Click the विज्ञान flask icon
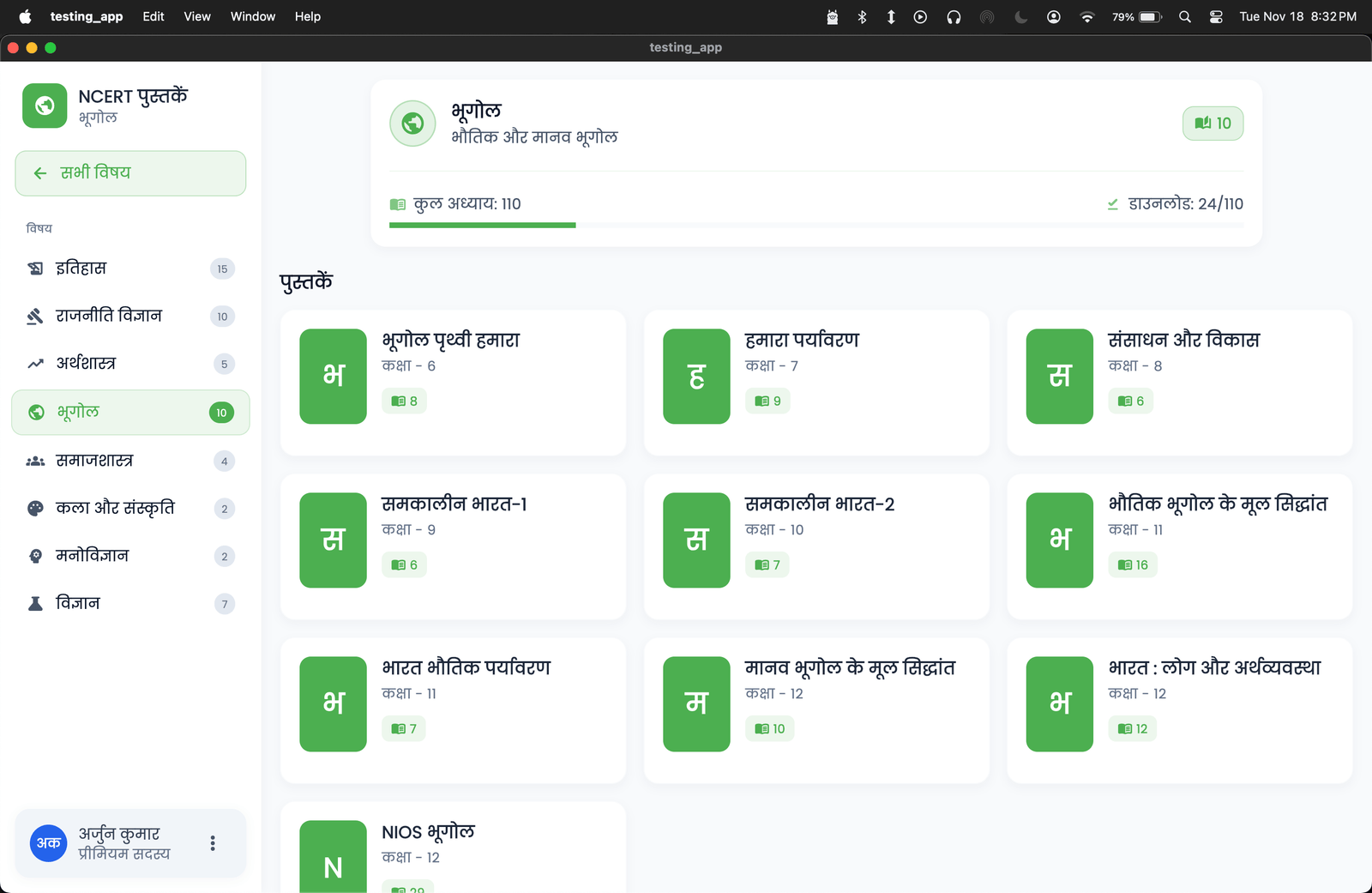 35,604
